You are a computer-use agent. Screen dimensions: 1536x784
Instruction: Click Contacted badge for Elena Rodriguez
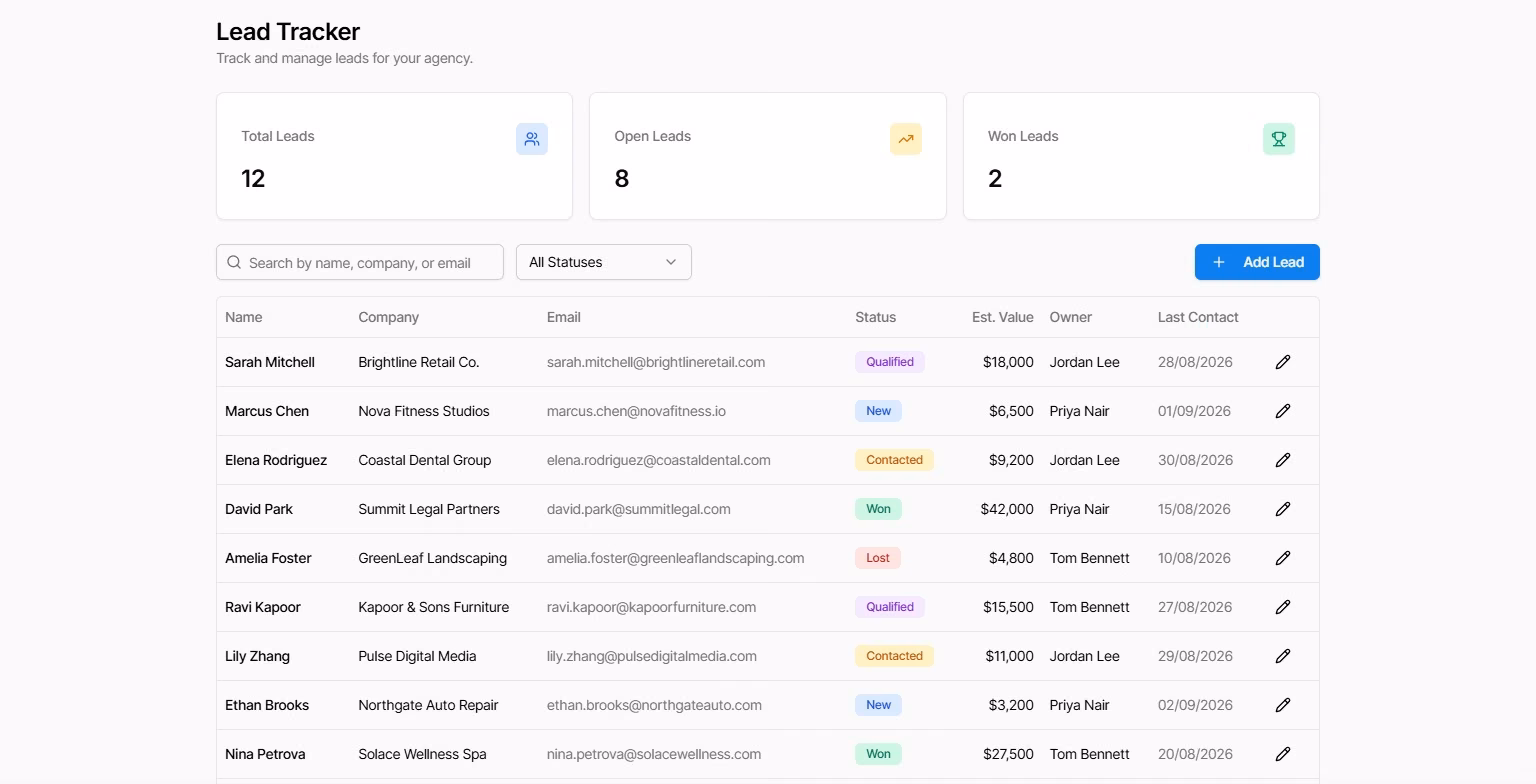(x=894, y=460)
